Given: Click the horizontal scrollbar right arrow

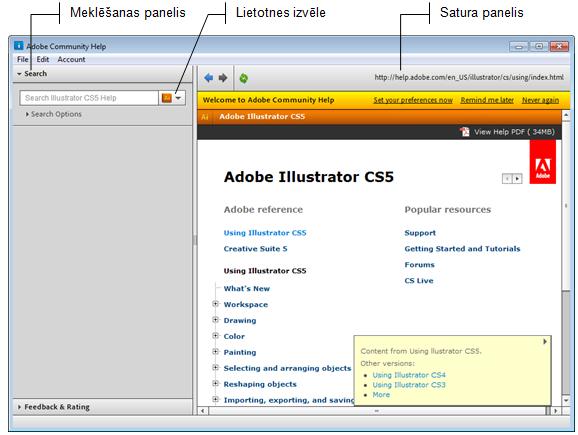Looking at the screenshot, I should click(x=556, y=411).
